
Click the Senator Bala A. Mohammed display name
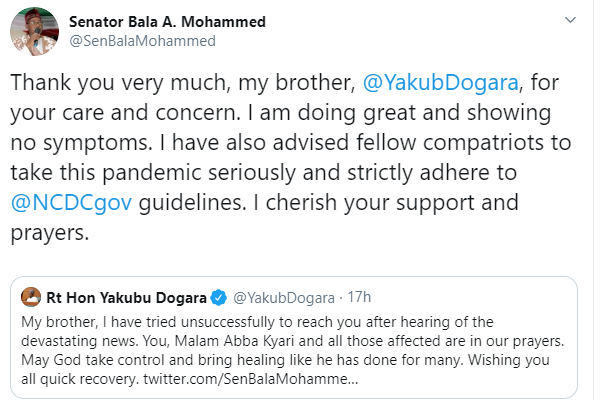(158, 22)
